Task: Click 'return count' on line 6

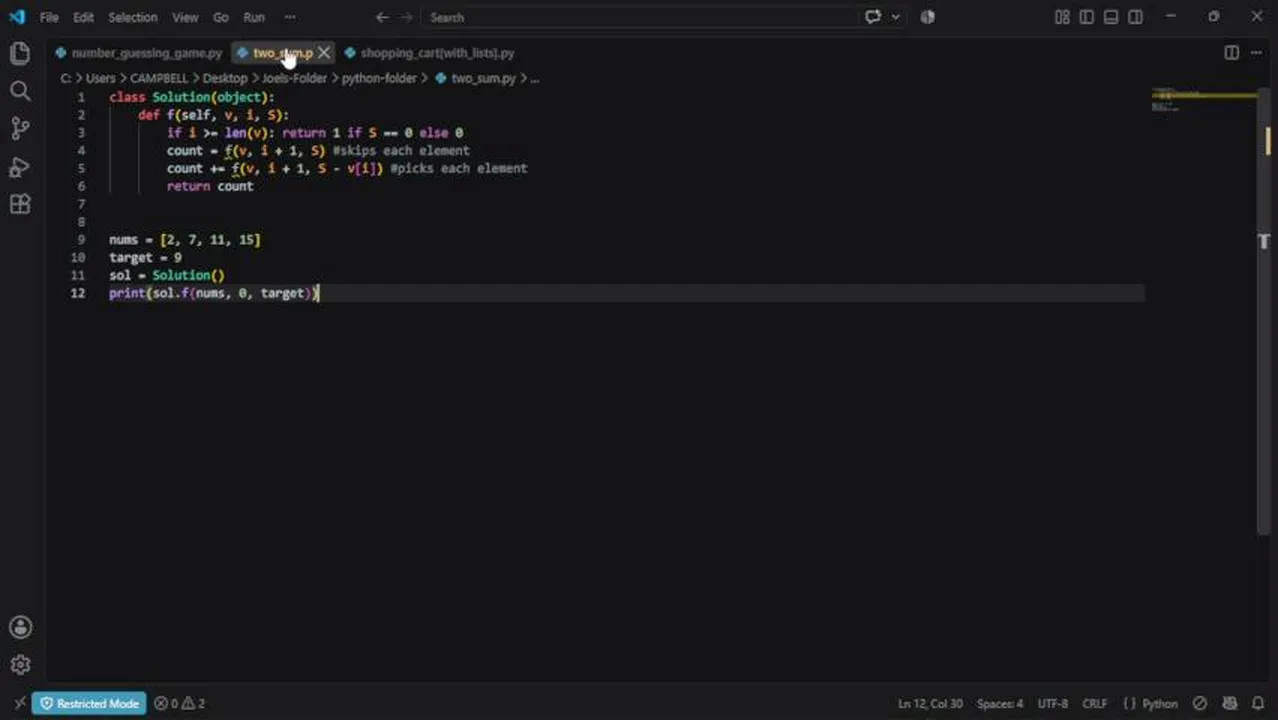Action: (210, 186)
